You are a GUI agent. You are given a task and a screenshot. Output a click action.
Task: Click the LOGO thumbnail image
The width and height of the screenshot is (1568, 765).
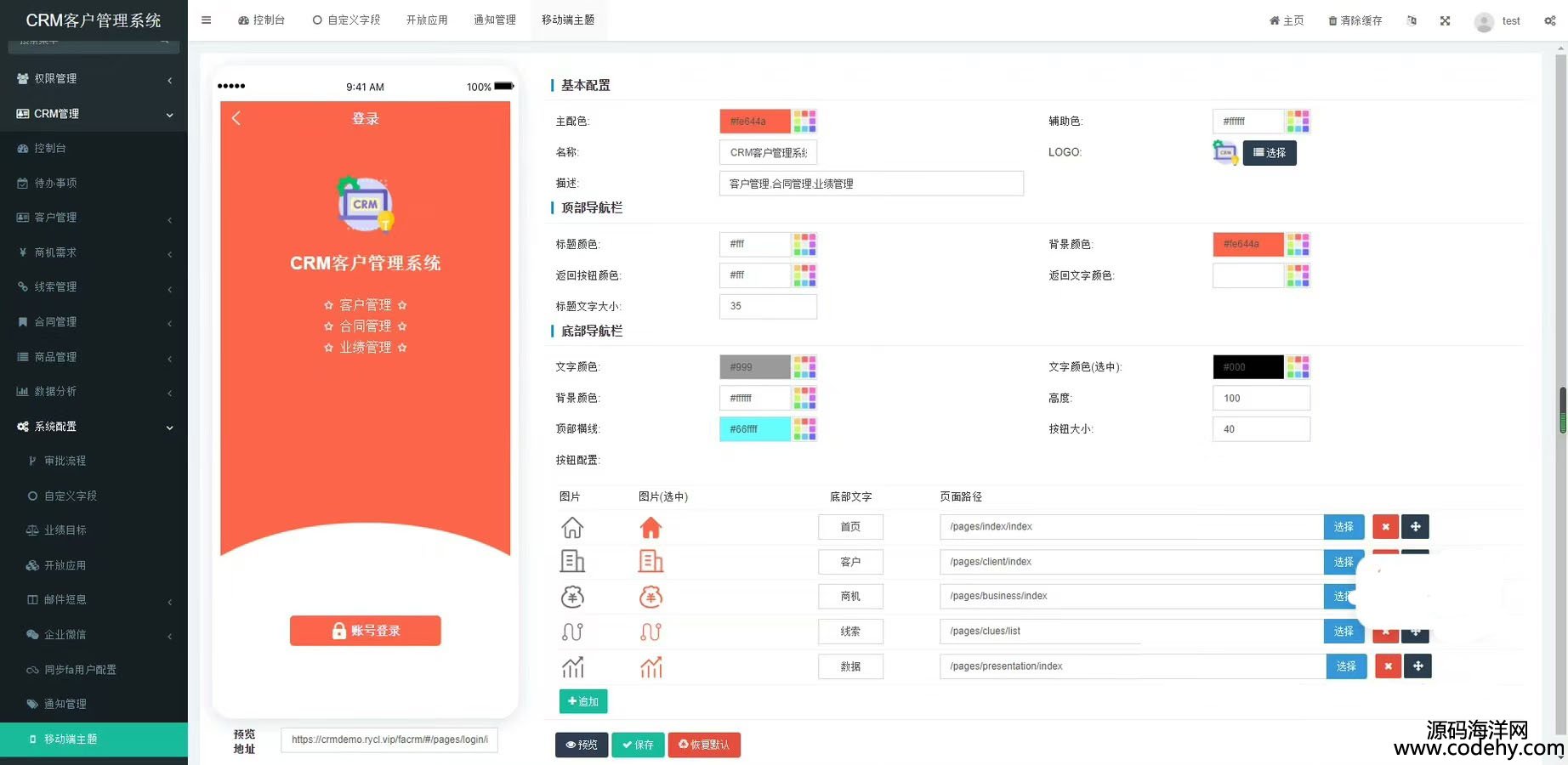pyautogui.click(x=1225, y=152)
